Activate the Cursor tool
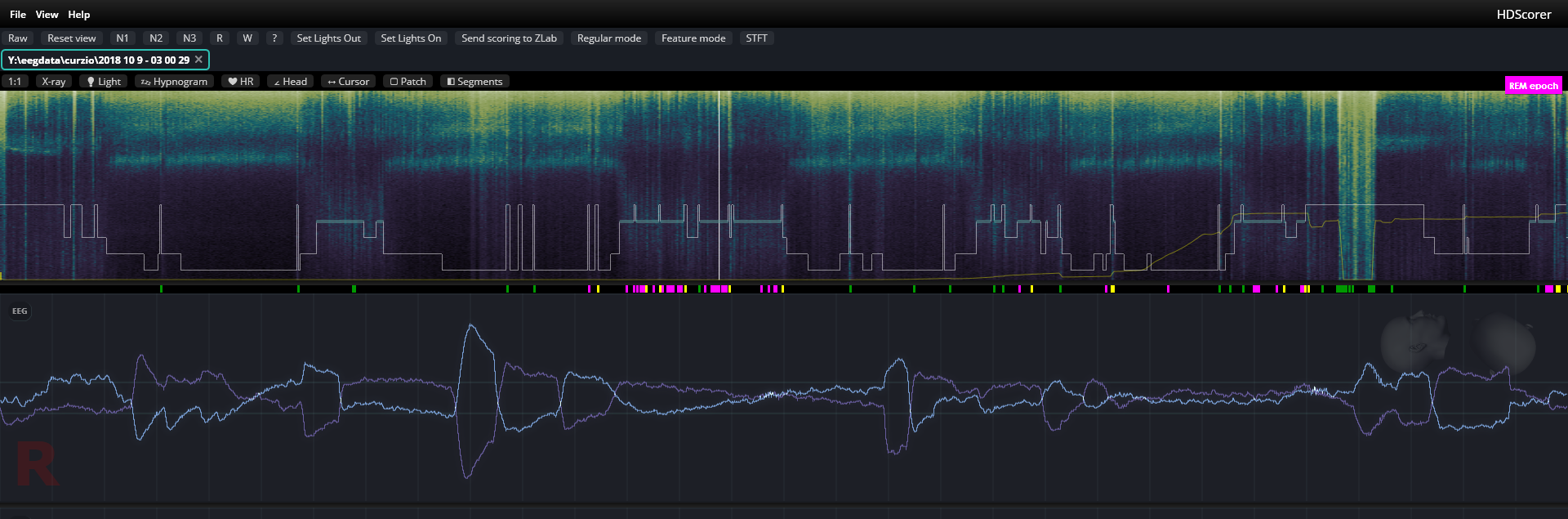1568x519 pixels. click(x=348, y=82)
